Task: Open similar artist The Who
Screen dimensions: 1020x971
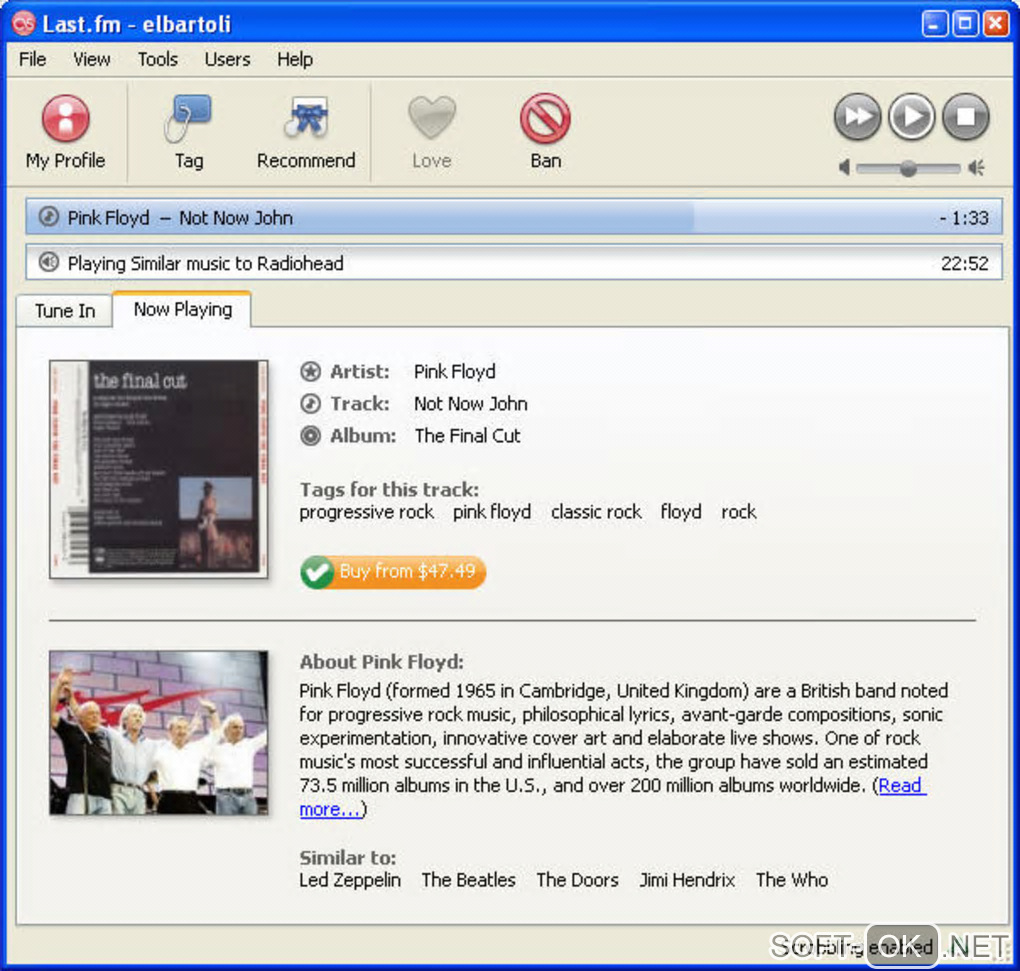Action: coord(792,880)
